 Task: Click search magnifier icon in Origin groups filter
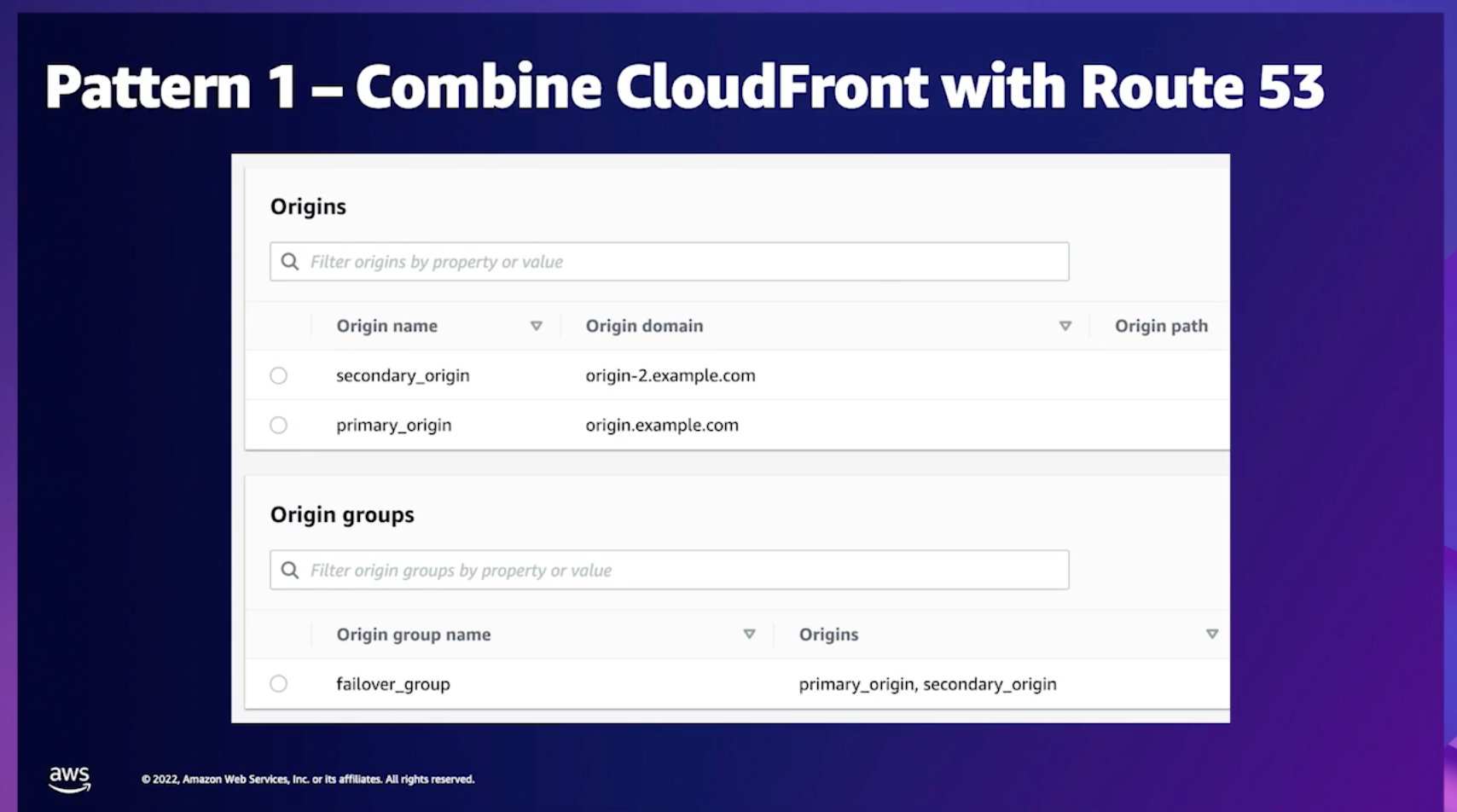[290, 570]
